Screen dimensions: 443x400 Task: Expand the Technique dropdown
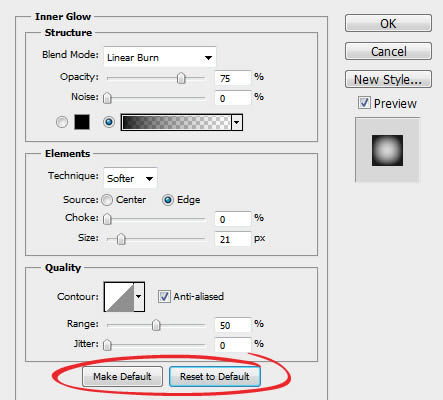130,178
